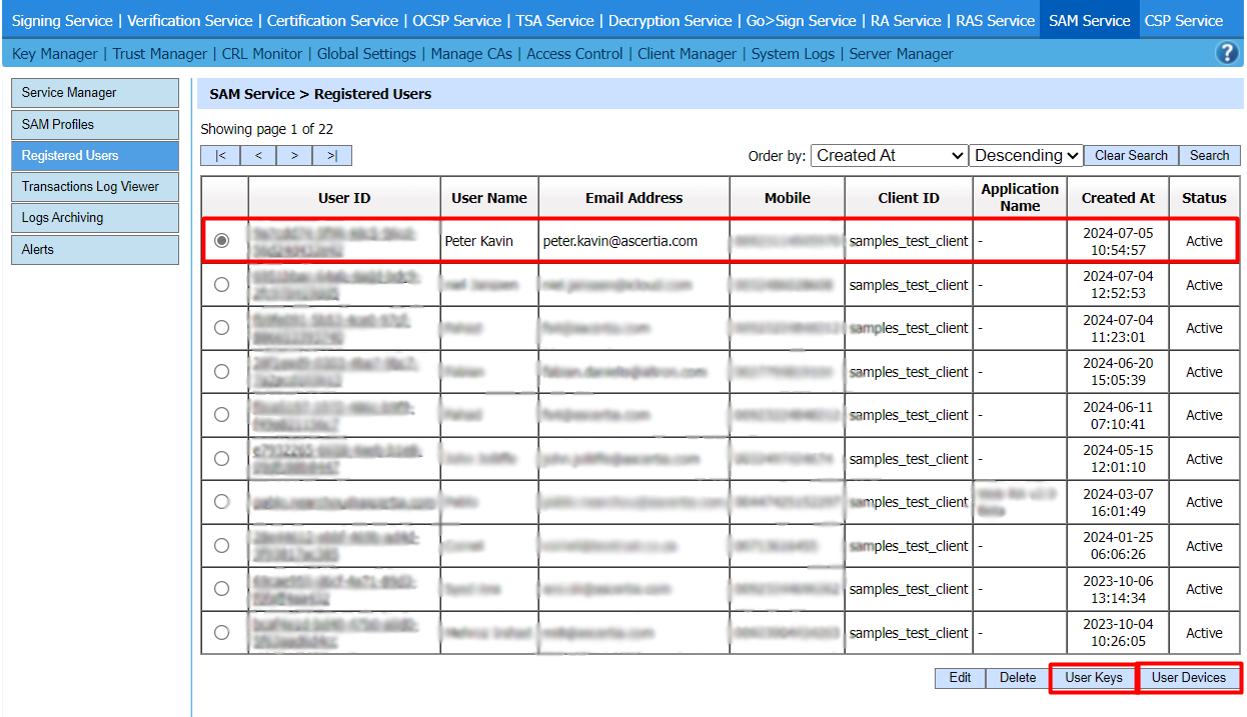Open the CSP Service tab

click(x=1183, y=20)
